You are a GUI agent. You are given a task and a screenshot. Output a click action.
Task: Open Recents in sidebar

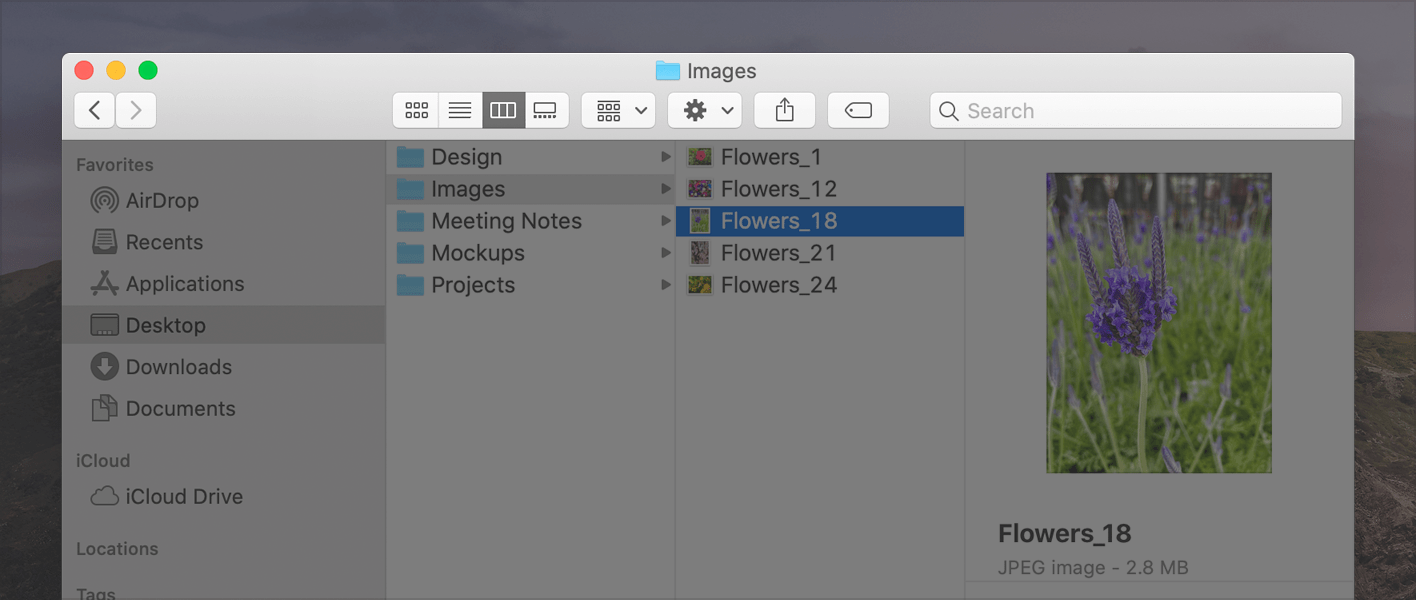(x=225, y=242)
